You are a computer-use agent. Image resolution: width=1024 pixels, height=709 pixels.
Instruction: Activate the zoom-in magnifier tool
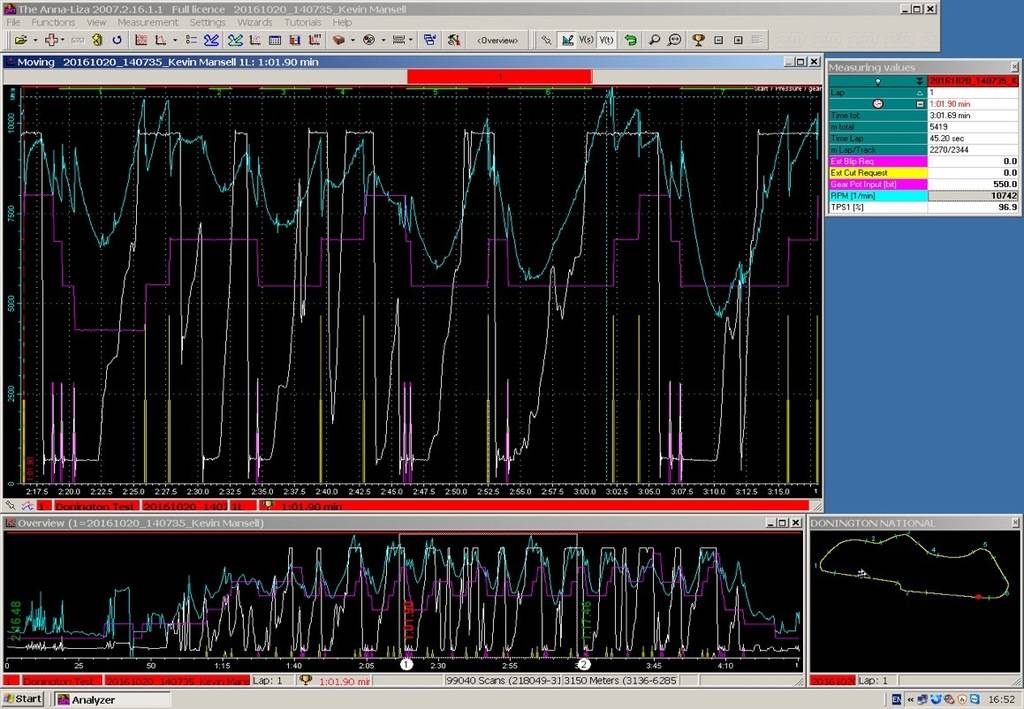pos(654,40)
